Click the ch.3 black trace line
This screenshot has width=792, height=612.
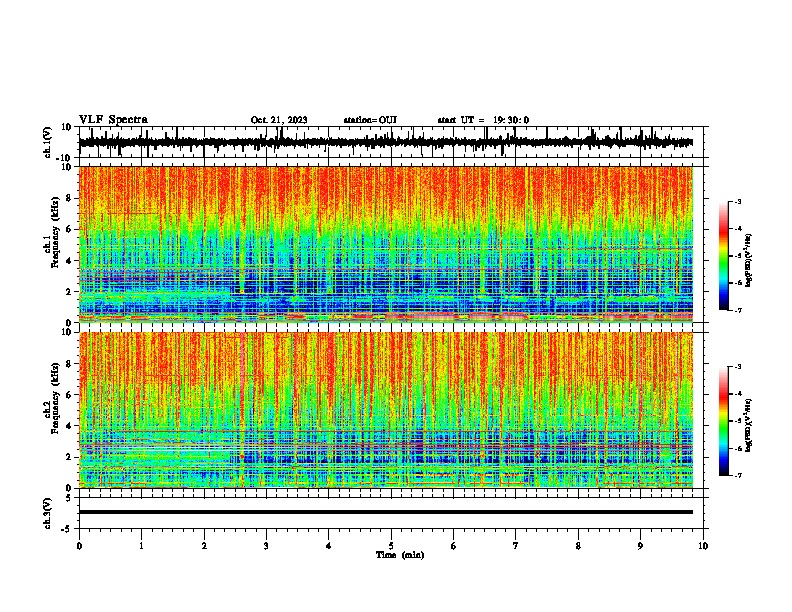coord(386,512)
